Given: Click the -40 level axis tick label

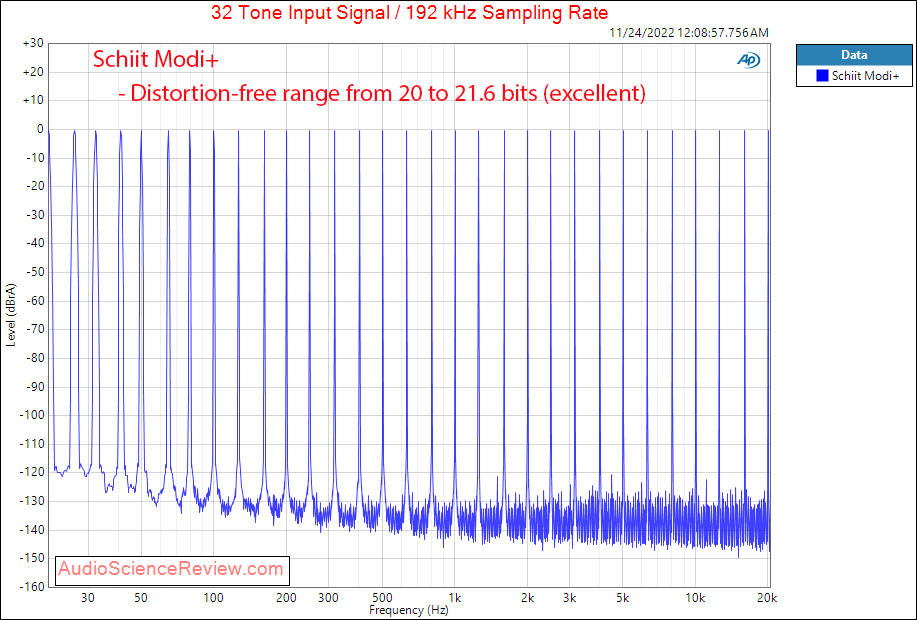Looking at the screenshot, I should (34, 243).
